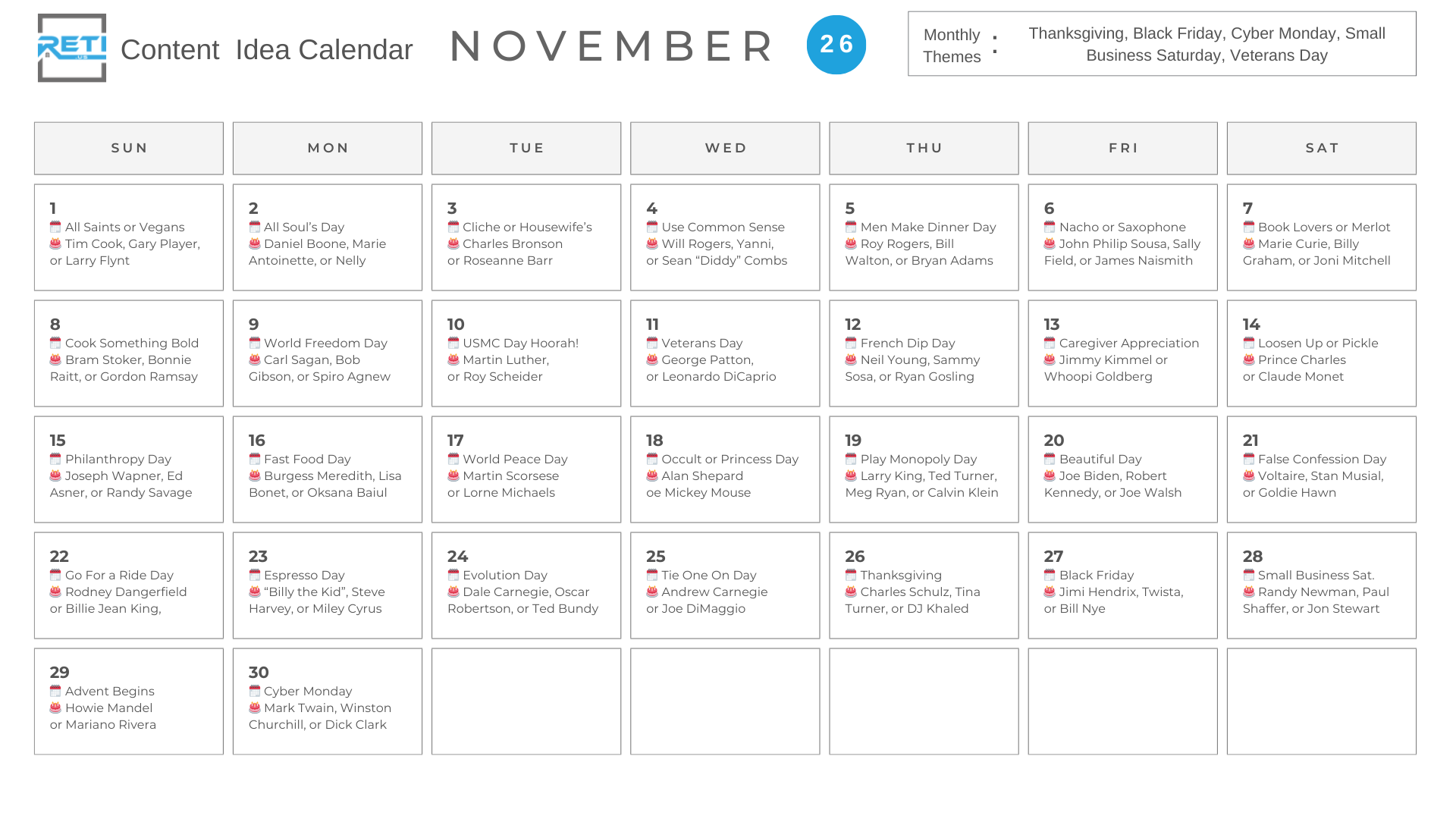Open the day 17 World Peace Day cell
Viewport: 1456px width, 819px height.
[x=526, y=469]
